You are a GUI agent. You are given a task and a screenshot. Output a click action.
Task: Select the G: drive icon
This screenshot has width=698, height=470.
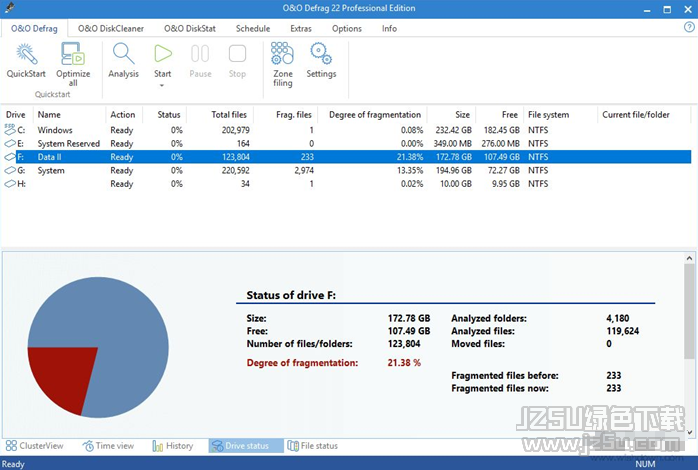point(10,170)
